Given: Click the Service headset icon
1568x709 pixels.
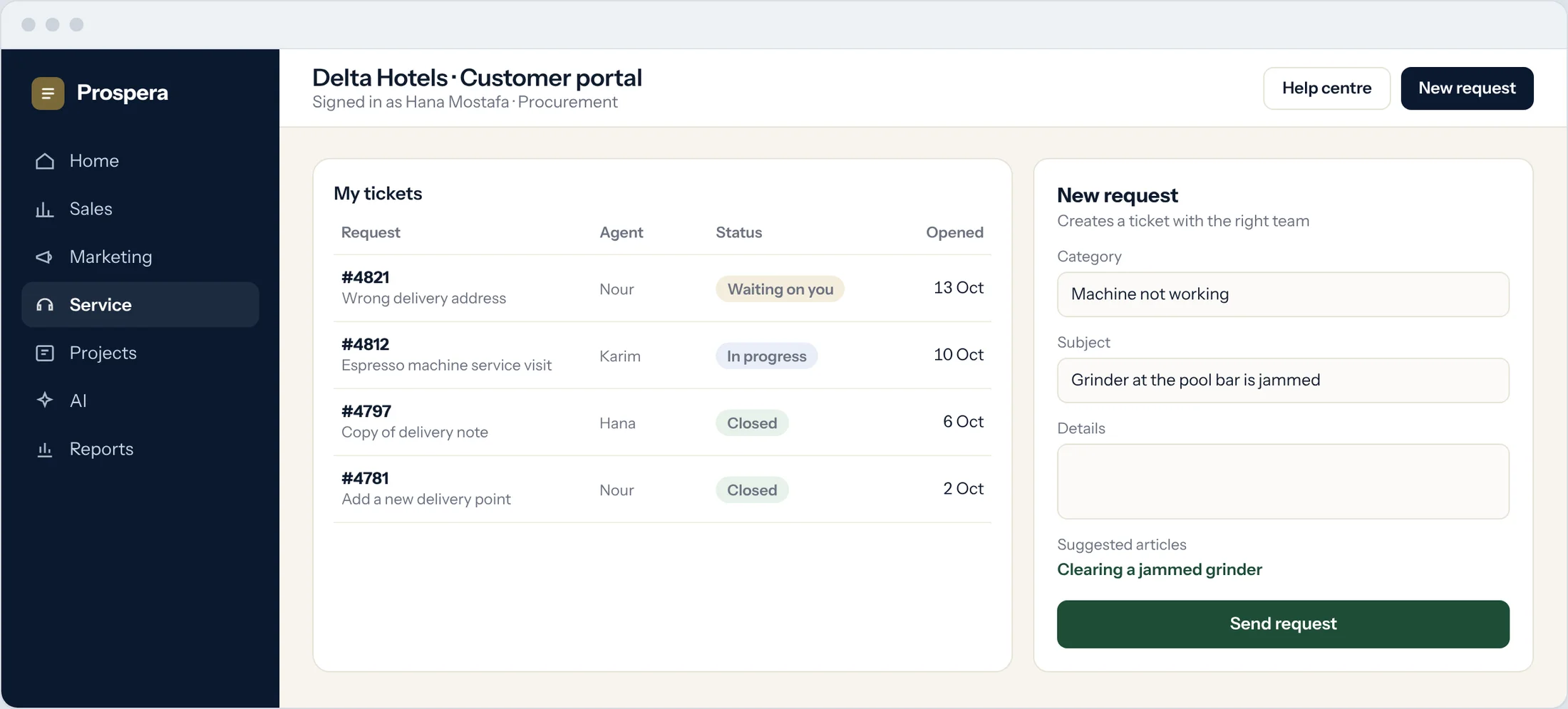Looking at the screenshot, I should [45, 305].
